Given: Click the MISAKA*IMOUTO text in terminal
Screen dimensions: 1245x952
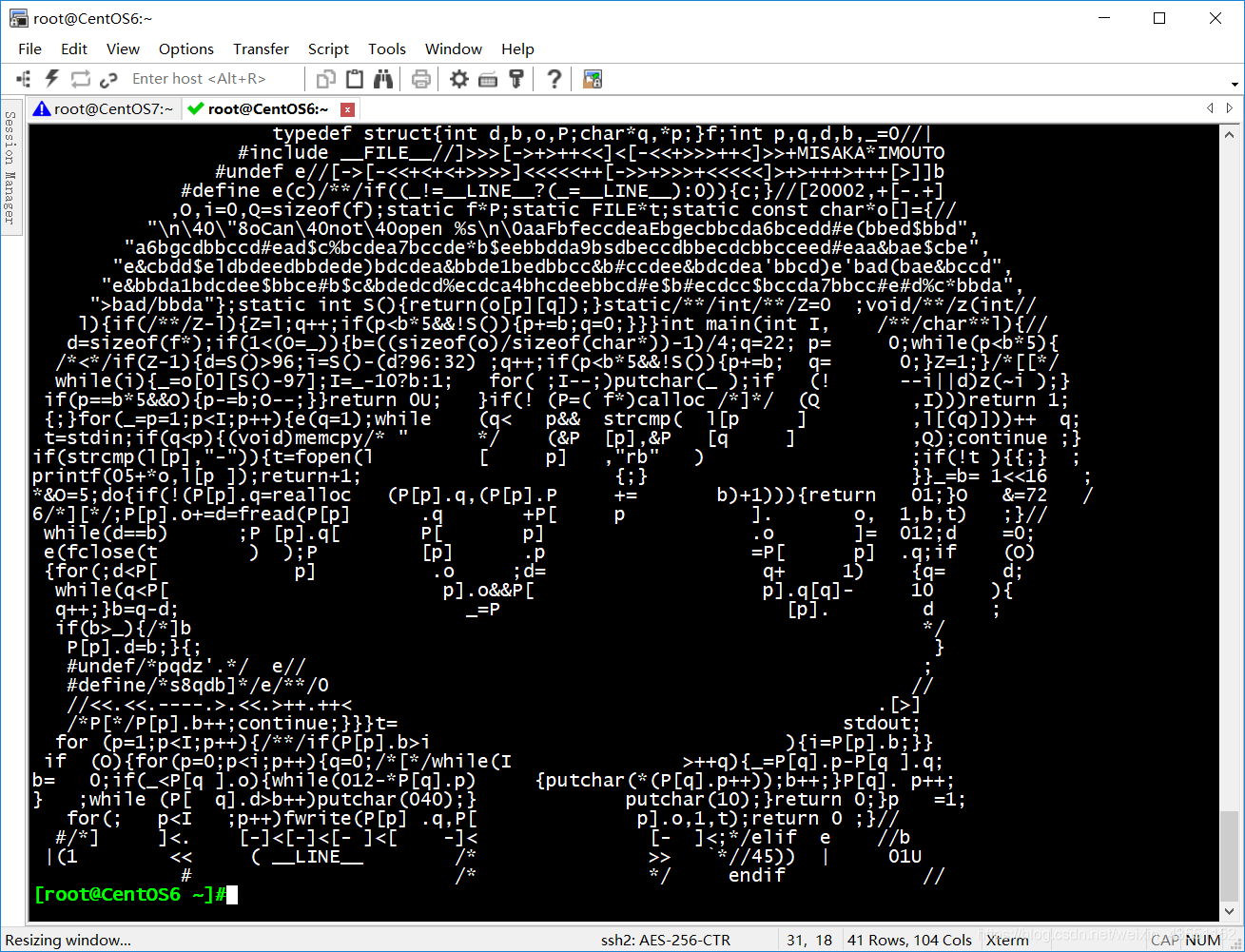Looking at the screenshot, I should pos(870,152).
